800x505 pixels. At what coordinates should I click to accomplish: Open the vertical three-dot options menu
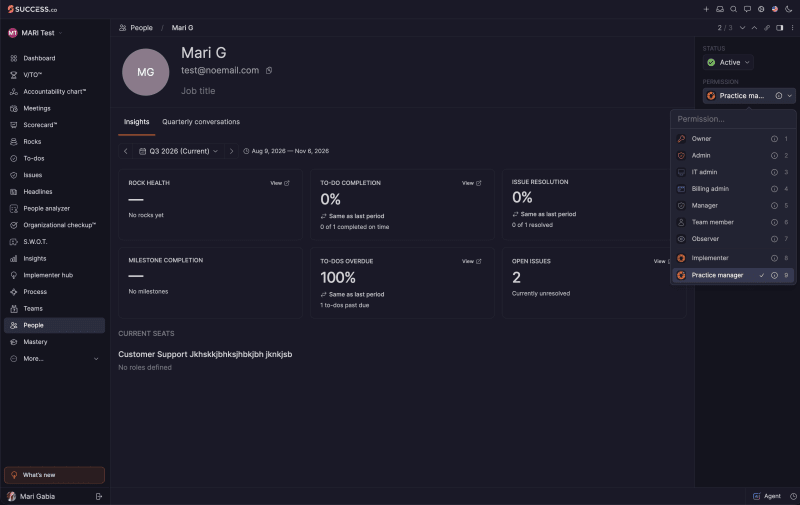[792, 28]
